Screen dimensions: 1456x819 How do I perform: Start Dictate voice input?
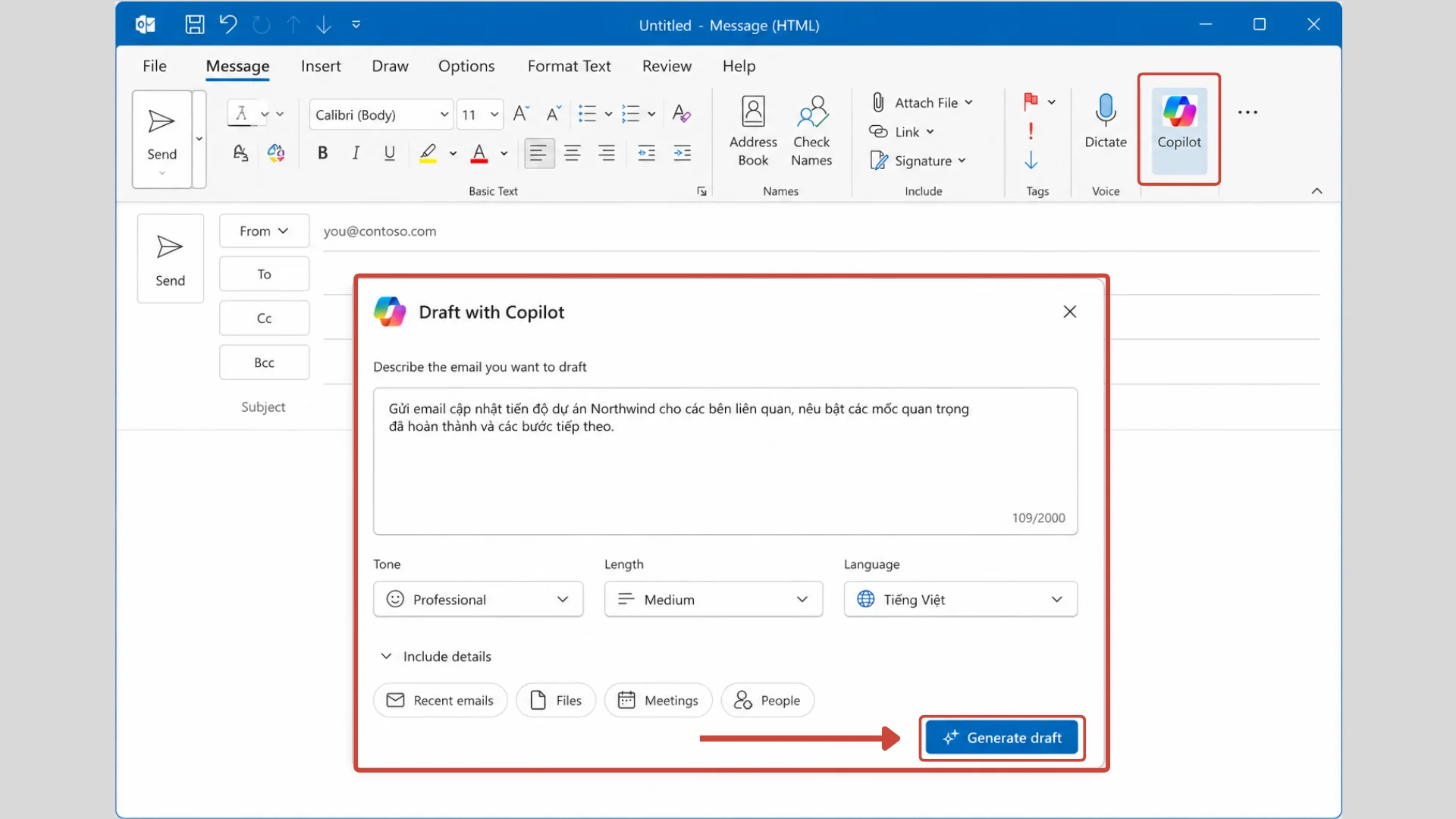point(1106,121)
